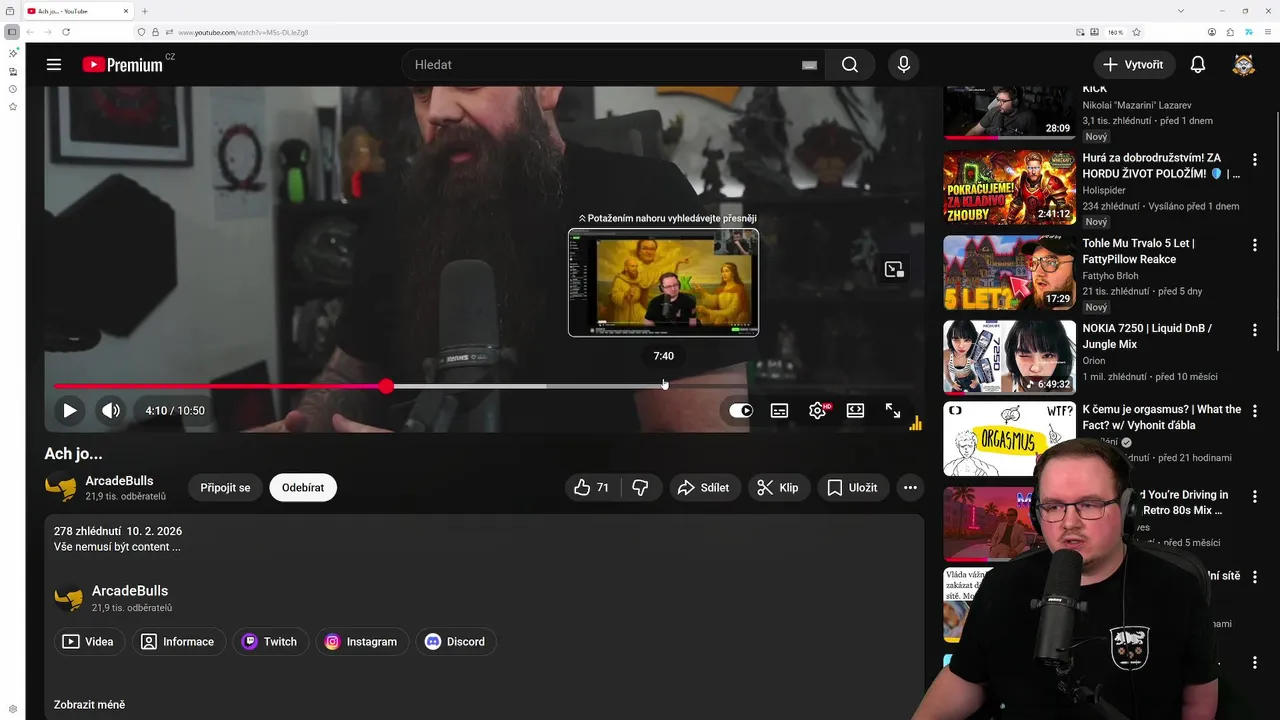Click the Připojit se join button
The height and width of the screenshot is (720, 1280).
225,487
